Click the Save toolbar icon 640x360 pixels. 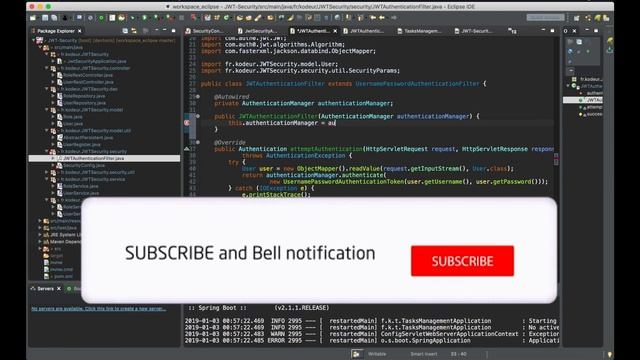pyautogui.click(x=45, y=18)
